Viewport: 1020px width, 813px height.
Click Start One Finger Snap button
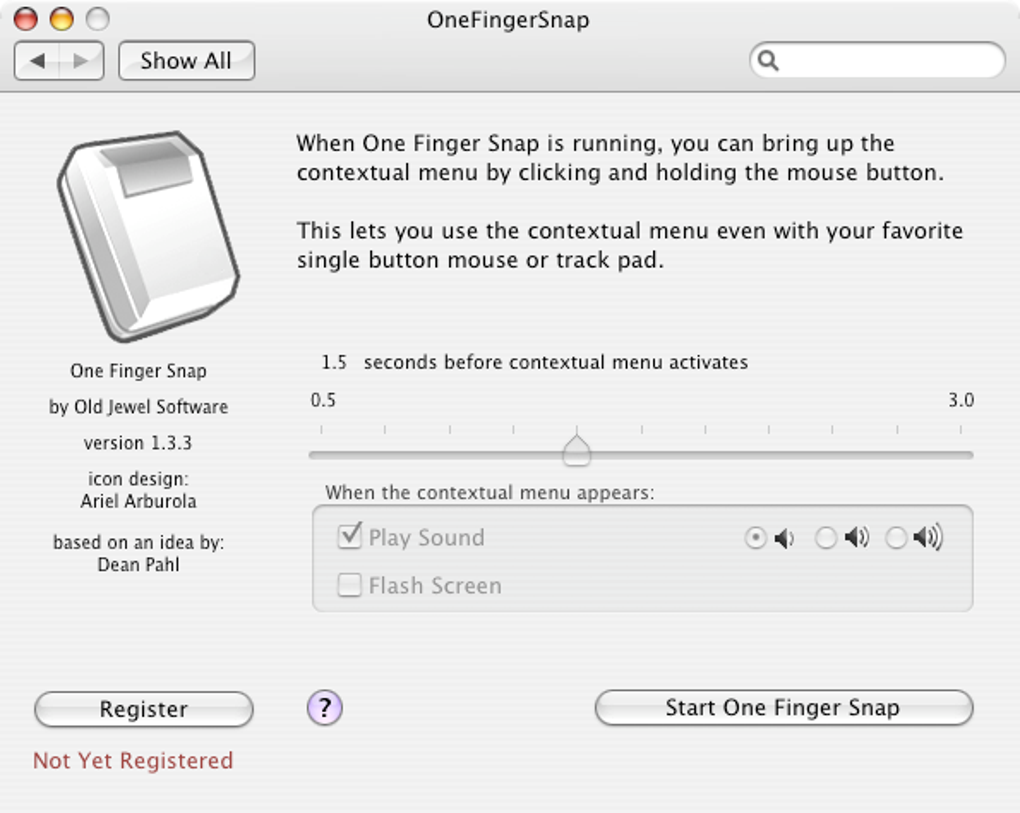coord(783,708)
